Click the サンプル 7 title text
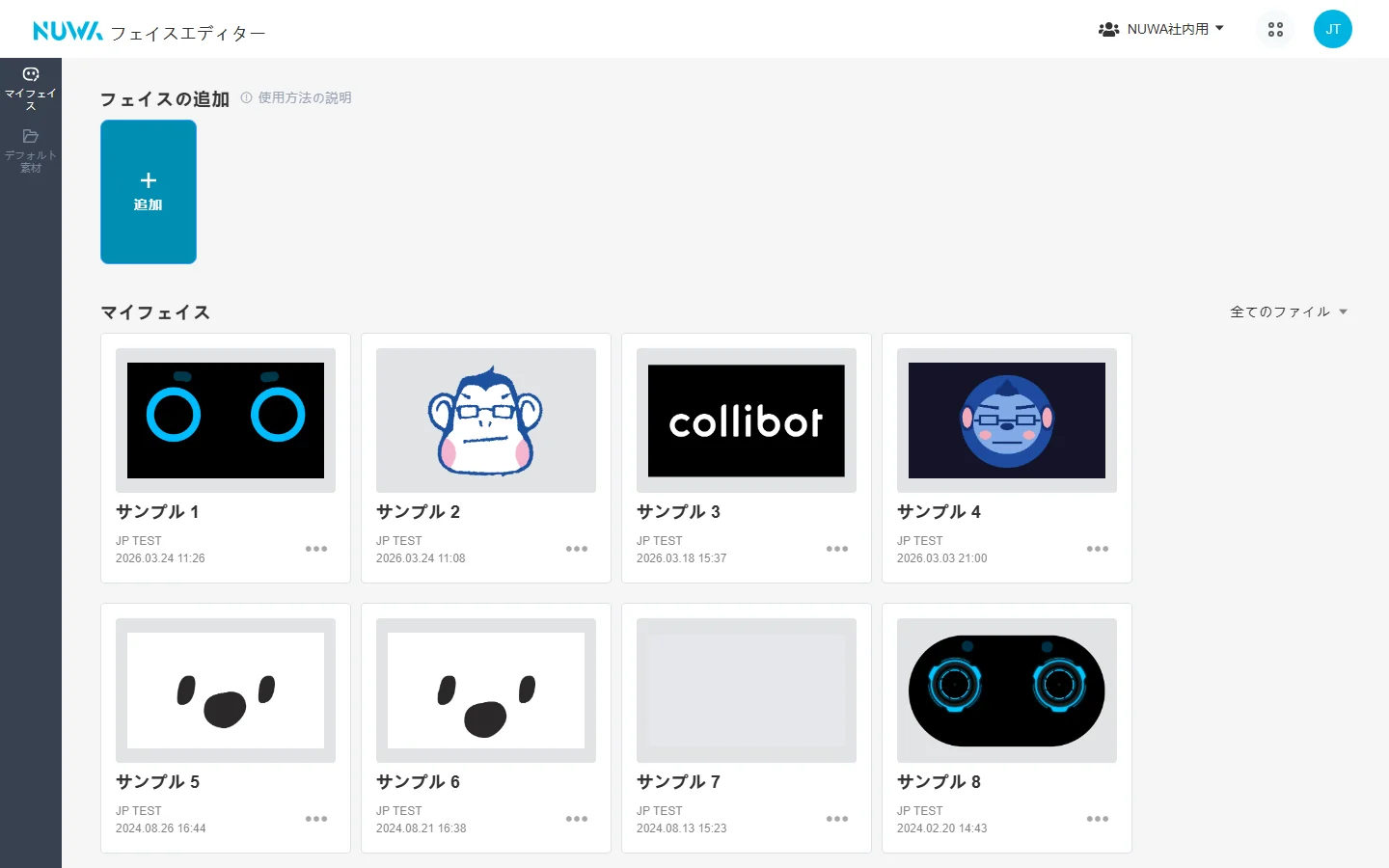 678,782
